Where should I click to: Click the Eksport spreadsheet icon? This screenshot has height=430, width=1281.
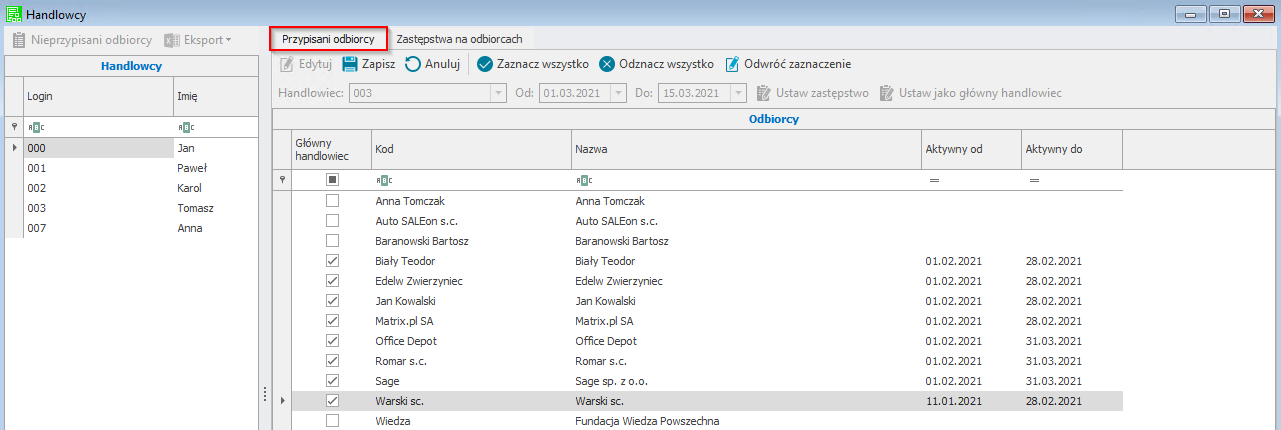click(173, 40)
